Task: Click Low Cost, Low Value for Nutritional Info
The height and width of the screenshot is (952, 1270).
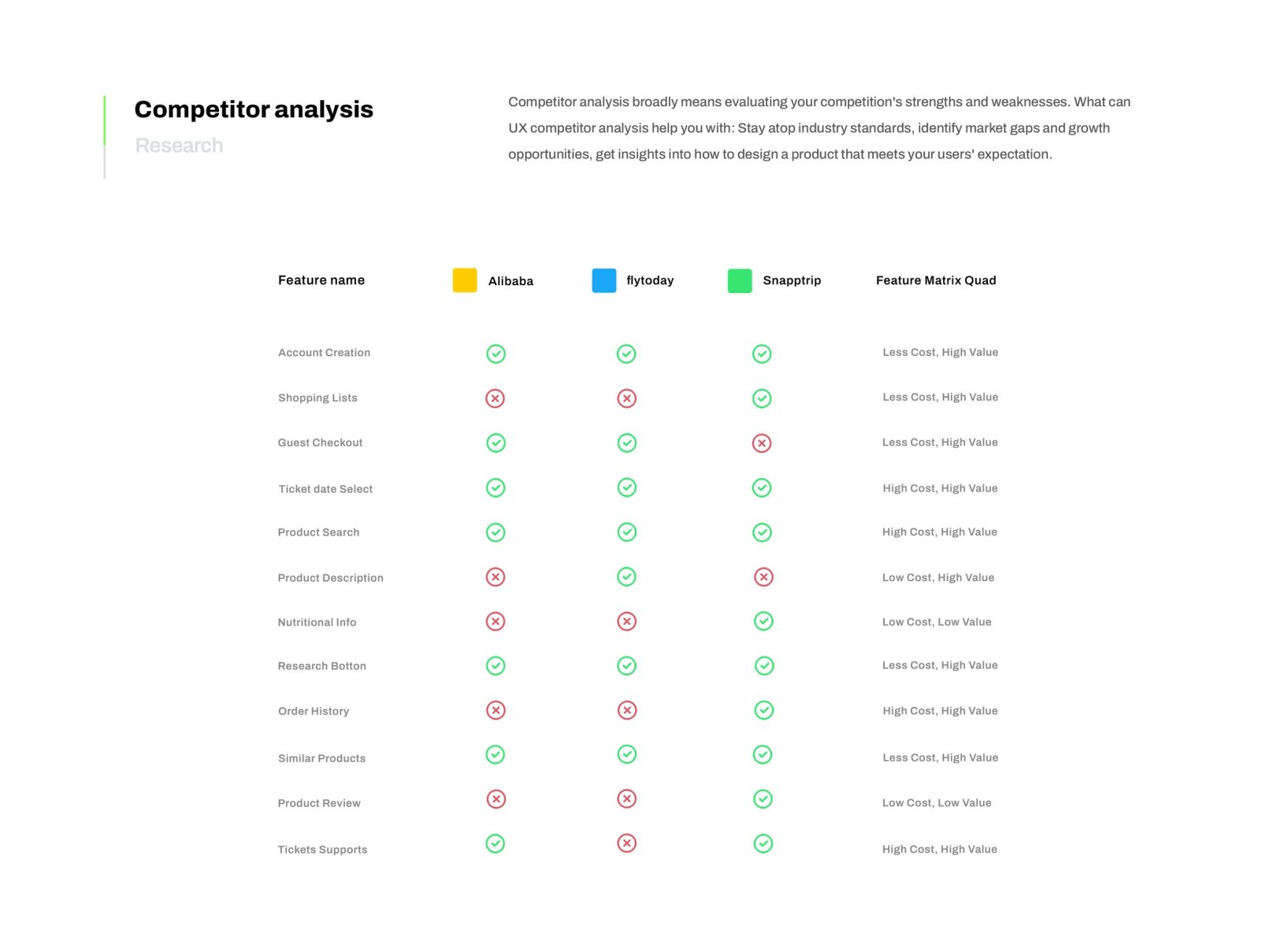Action: (x=937, y=622)
